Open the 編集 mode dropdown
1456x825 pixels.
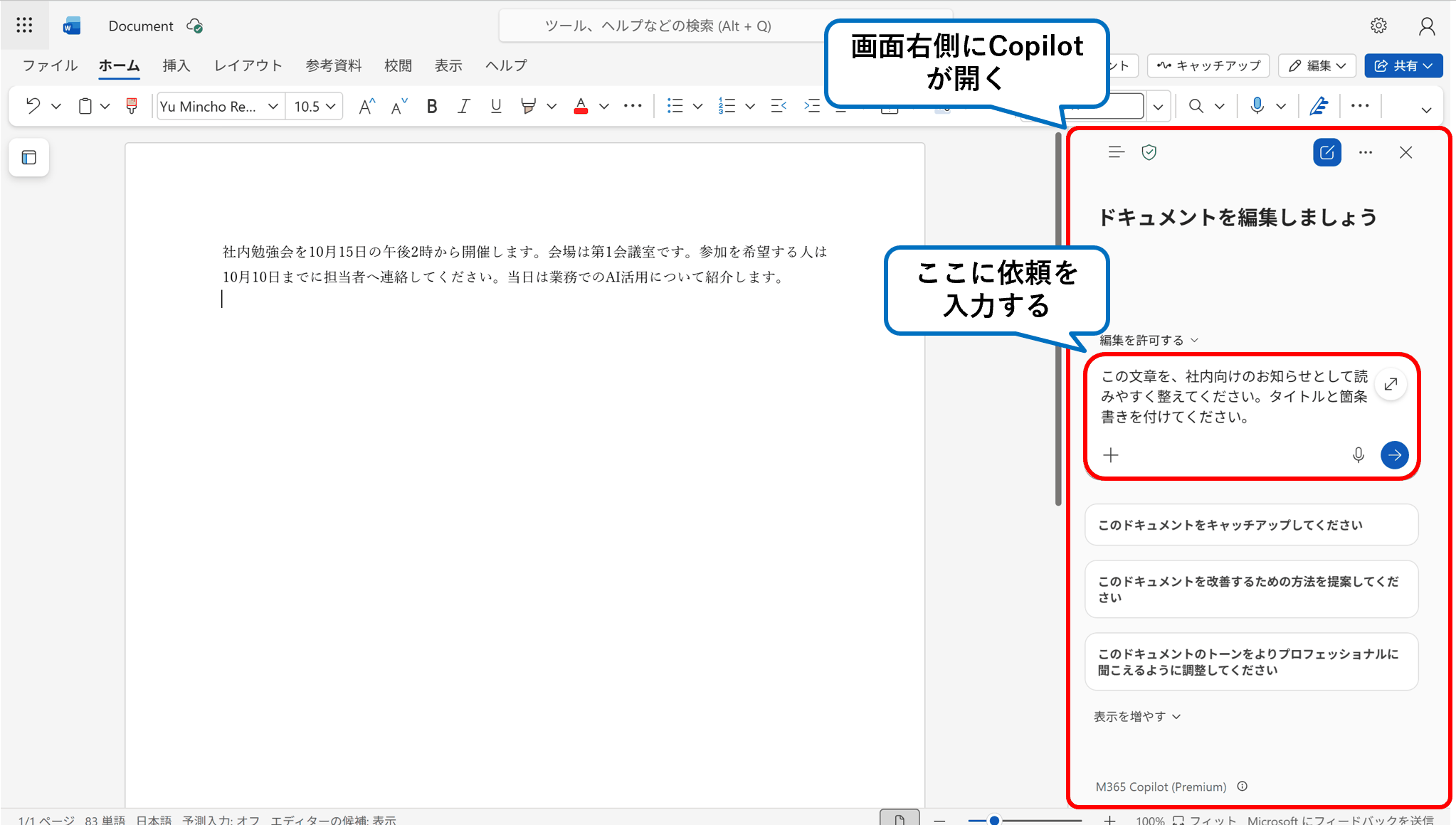(1317, 65)
